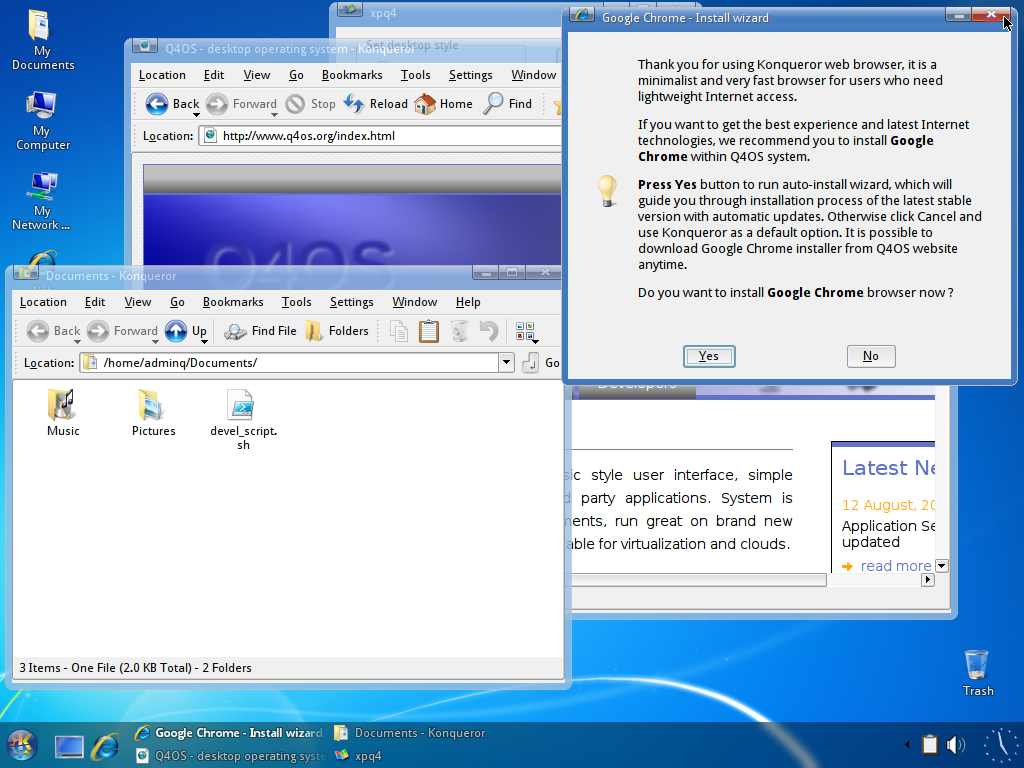Click the Back icon in Documents window

tap(38, 330)
